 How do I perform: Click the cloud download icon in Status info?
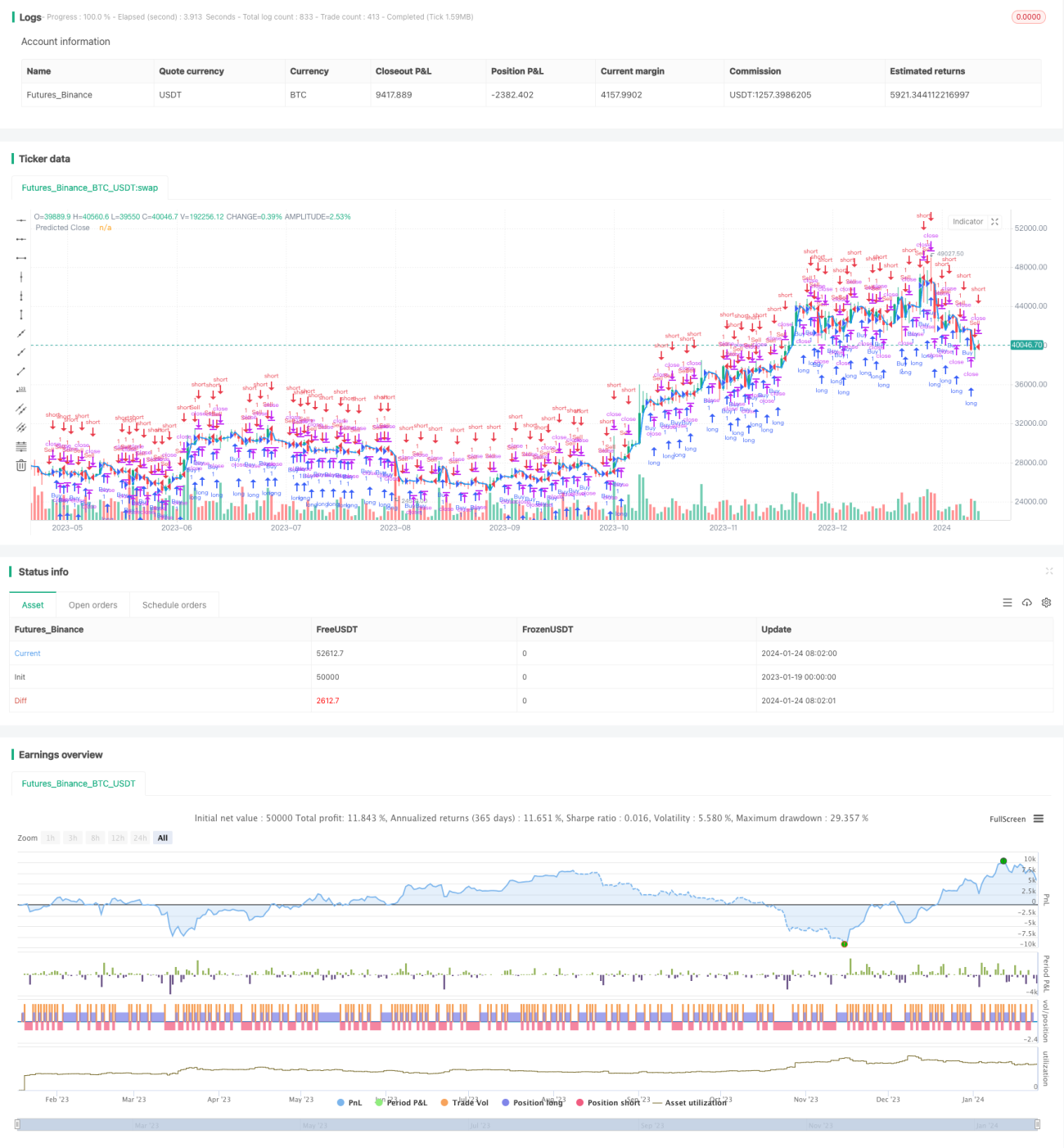tap(1027, 603)
